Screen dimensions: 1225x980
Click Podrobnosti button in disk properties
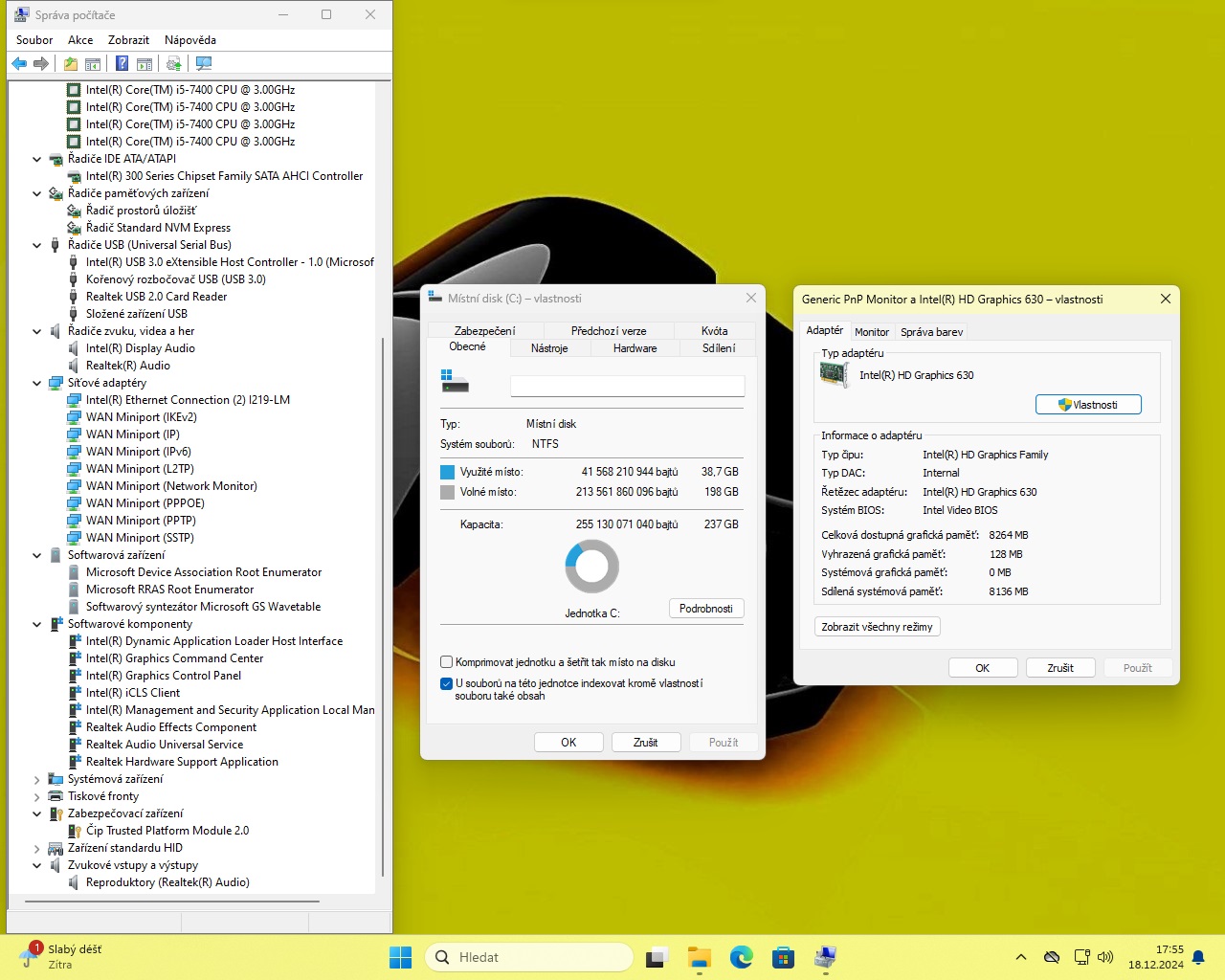[706, 609]
